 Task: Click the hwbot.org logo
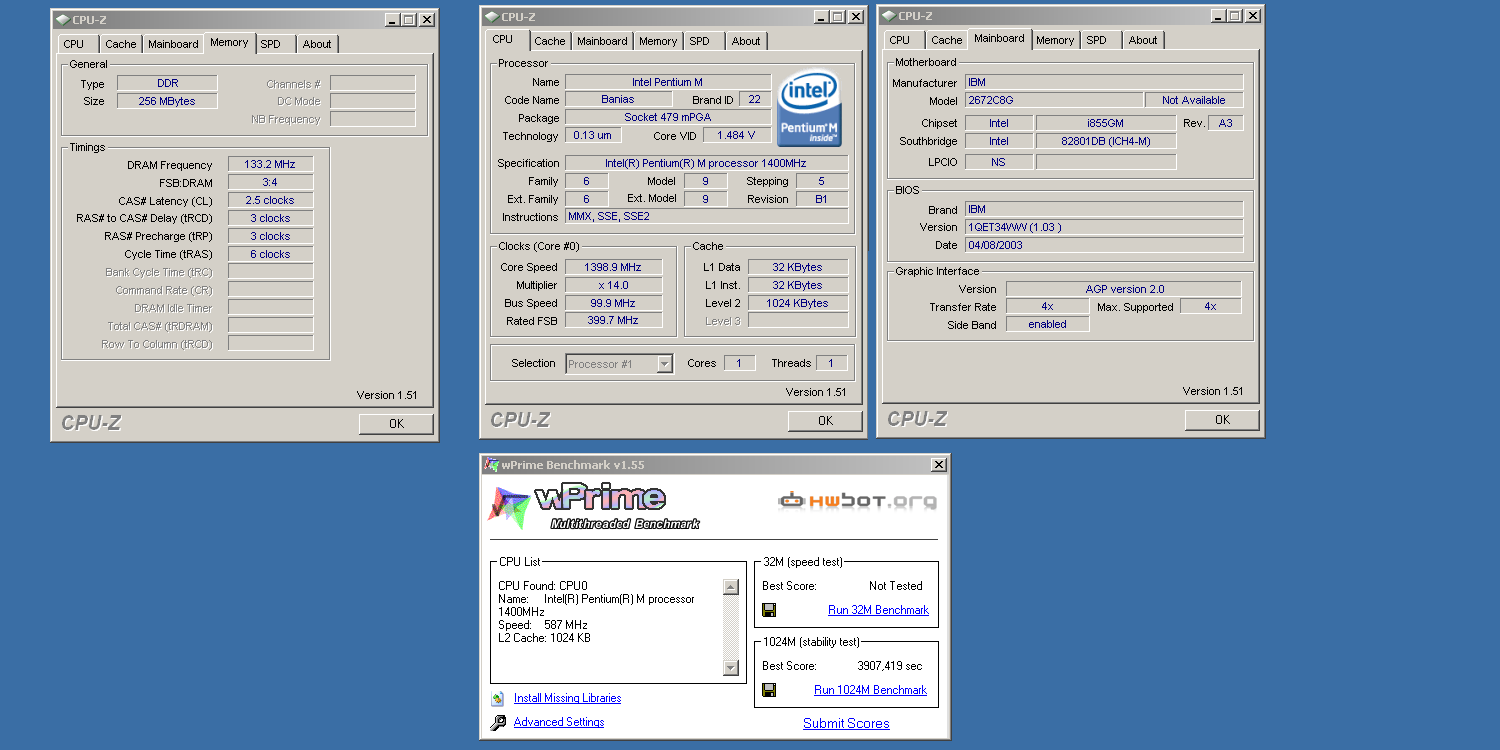(857, 500)
